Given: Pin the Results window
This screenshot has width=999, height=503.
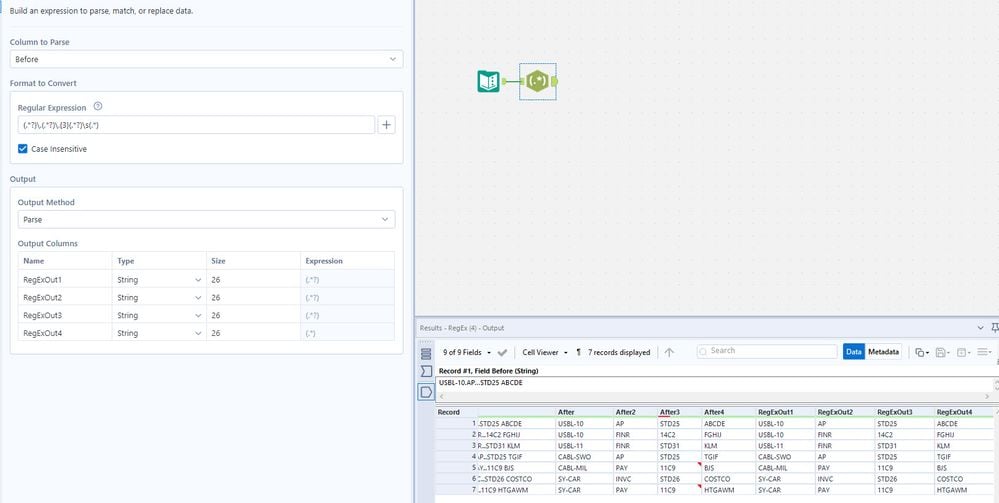Looking at the screenshot, I should (x=995, y=328).
